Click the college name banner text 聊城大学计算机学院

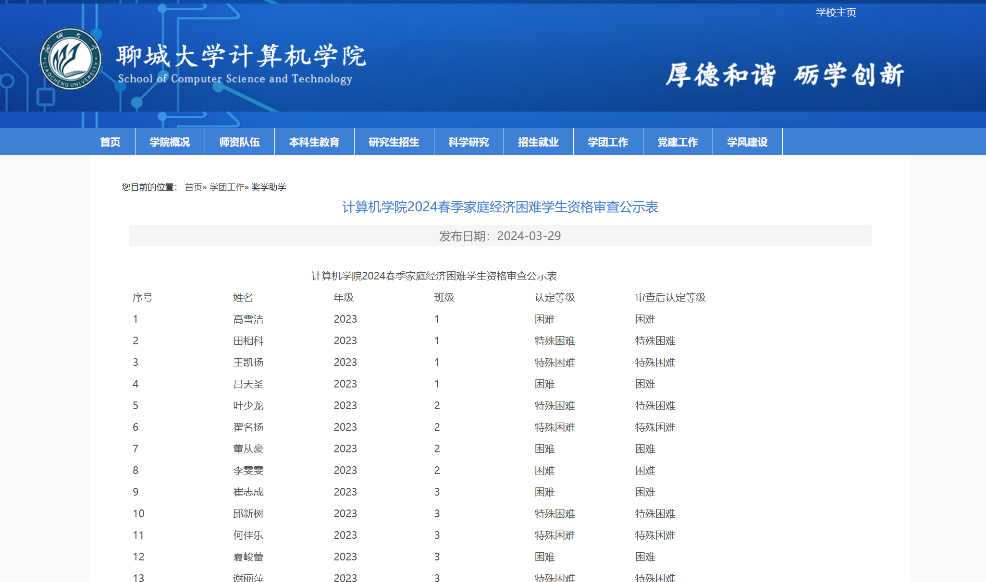pos(241,56)
